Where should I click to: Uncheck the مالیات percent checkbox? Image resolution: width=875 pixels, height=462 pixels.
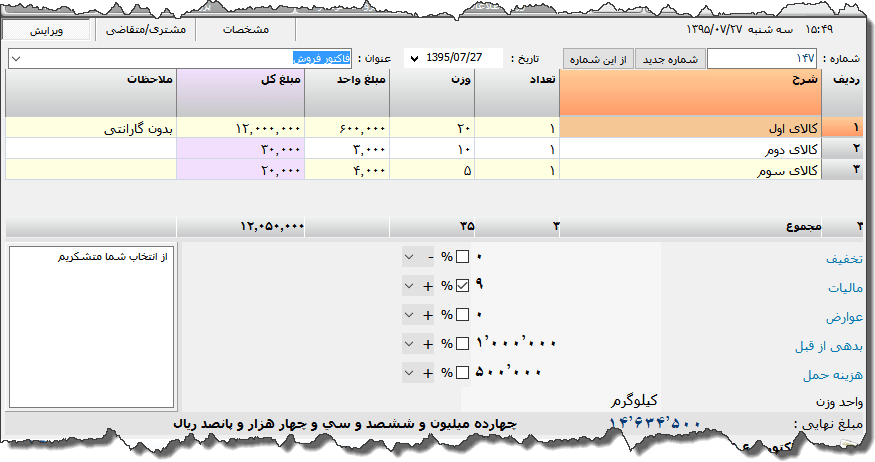pos(462,286)
